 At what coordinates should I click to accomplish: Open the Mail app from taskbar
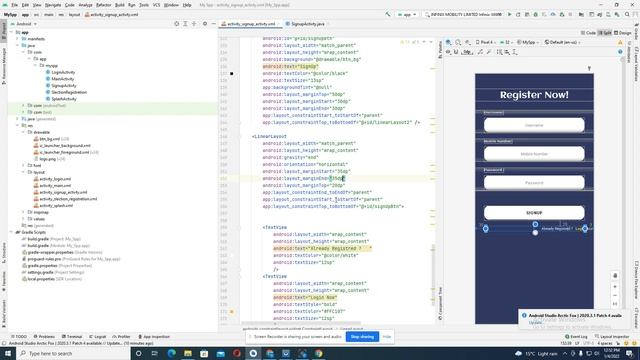pos(220,353)
